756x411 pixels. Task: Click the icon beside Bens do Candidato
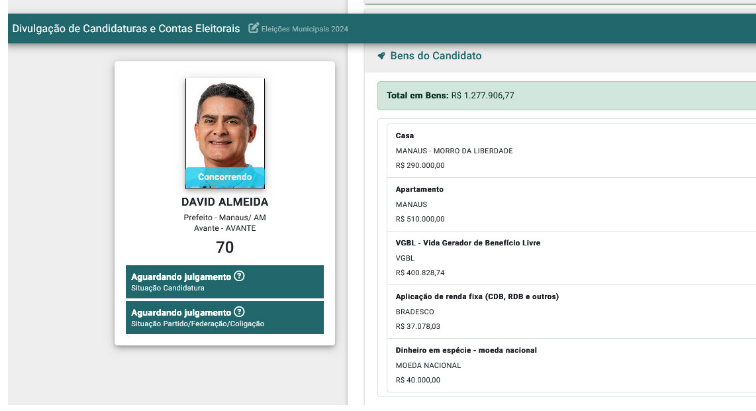(x=381, y=56)
